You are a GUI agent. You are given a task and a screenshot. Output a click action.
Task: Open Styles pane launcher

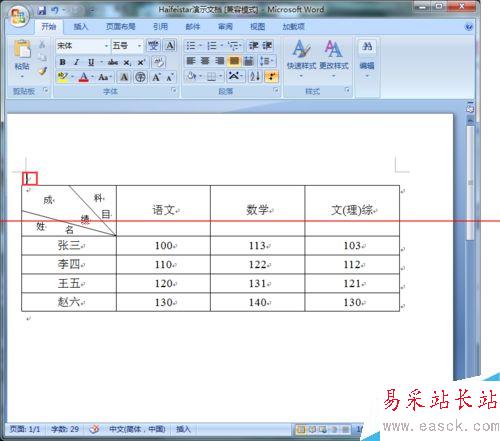pyautogui.click(x=347, y=90)
